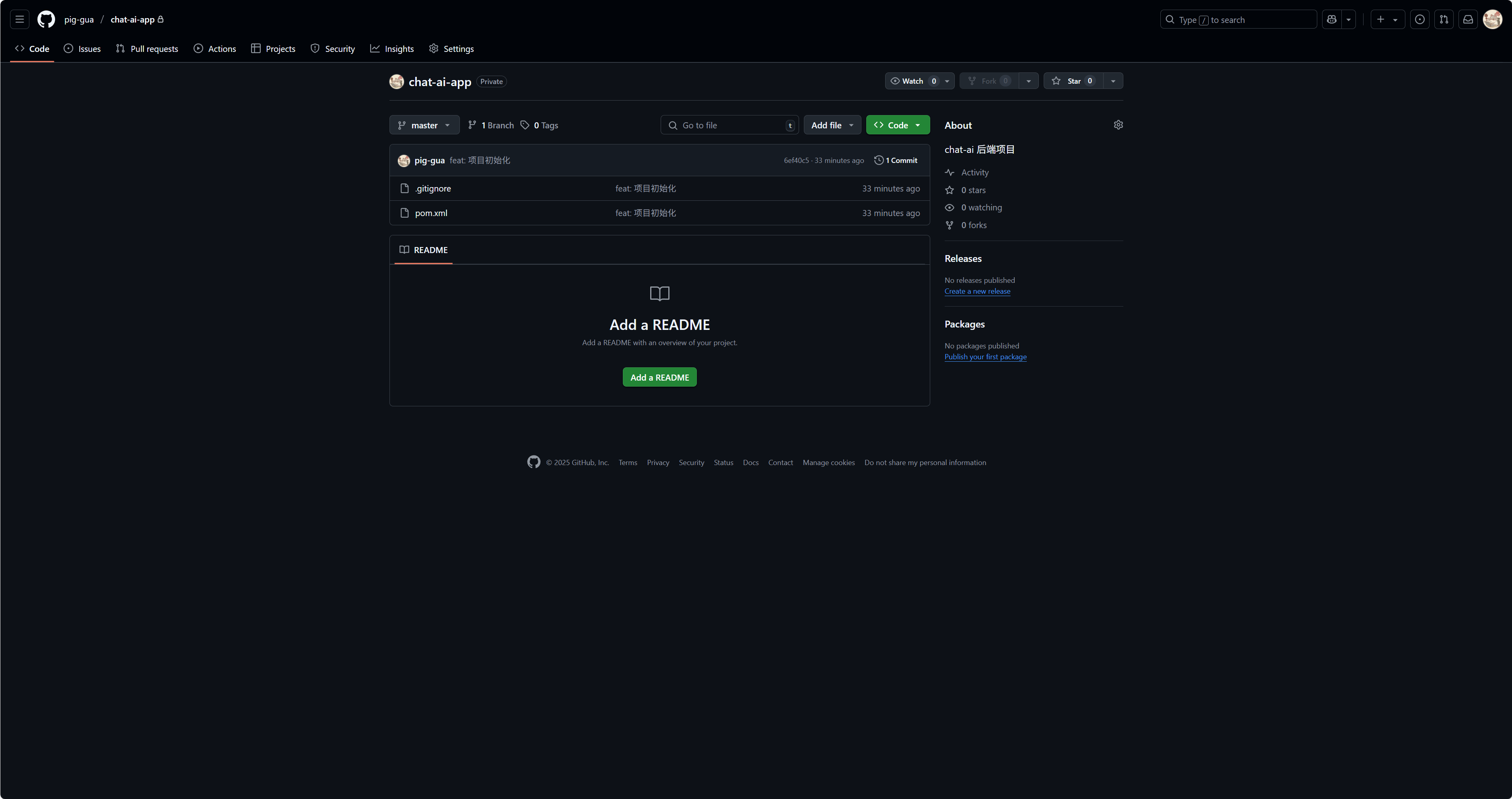Expand the Star lists dropdown arrow
This screenshot has height=799, width=1512.
1113,81
